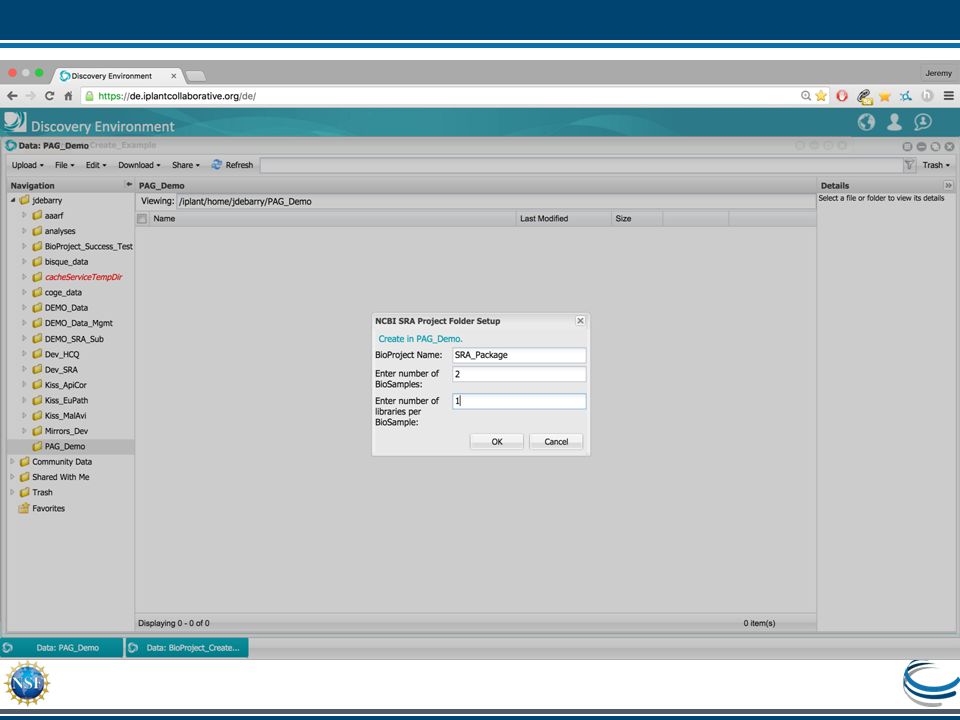
Task: Expand the aaarf folder arrow
Action: (x=24, y=216)
